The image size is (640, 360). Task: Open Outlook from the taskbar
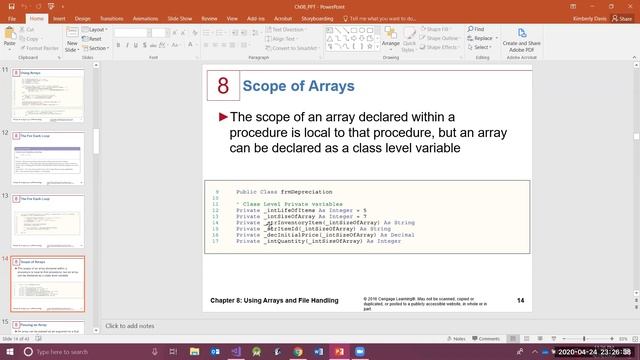coord(215,351)
